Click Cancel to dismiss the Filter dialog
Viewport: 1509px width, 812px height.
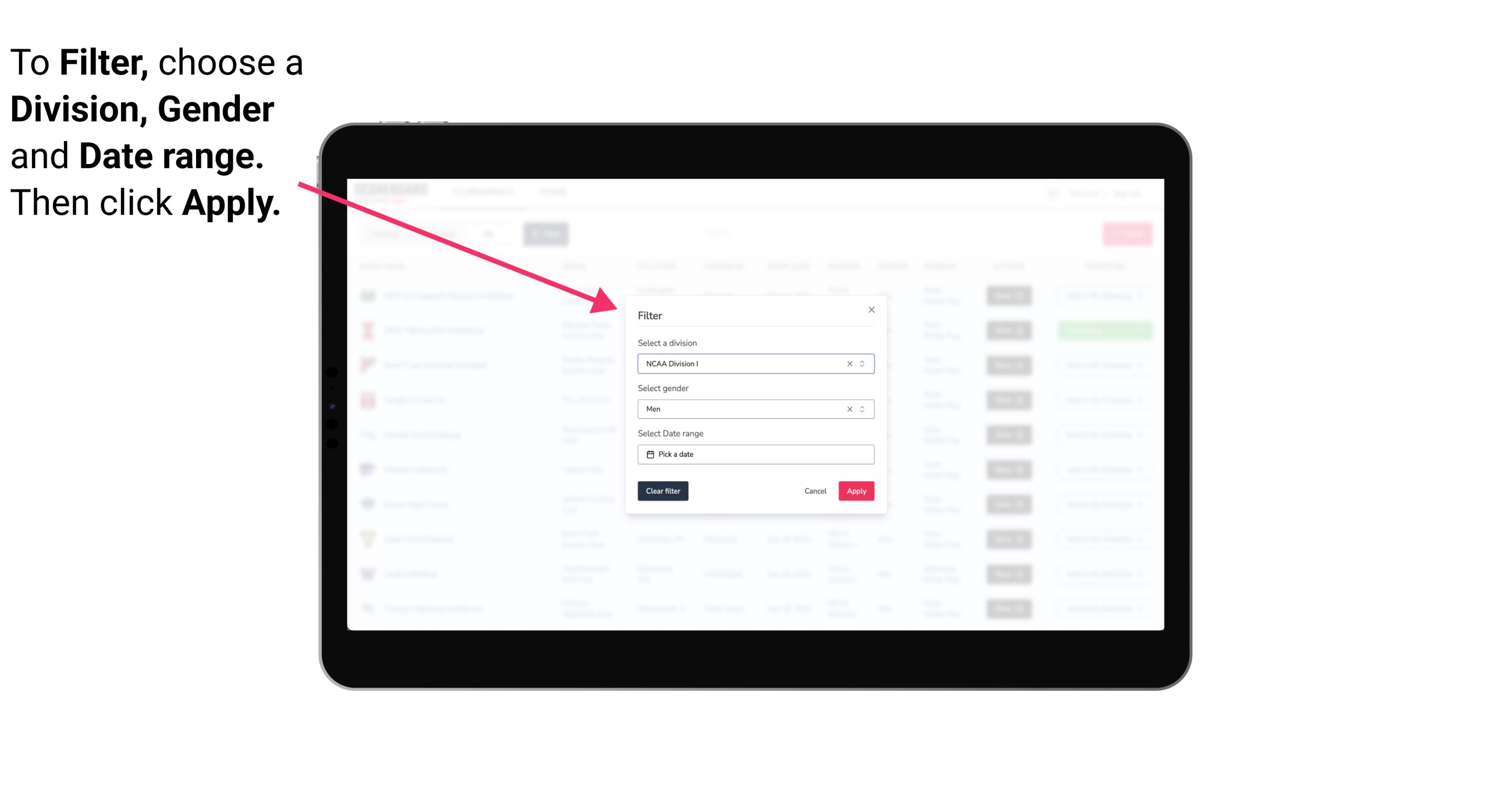(x=816, y=491)
